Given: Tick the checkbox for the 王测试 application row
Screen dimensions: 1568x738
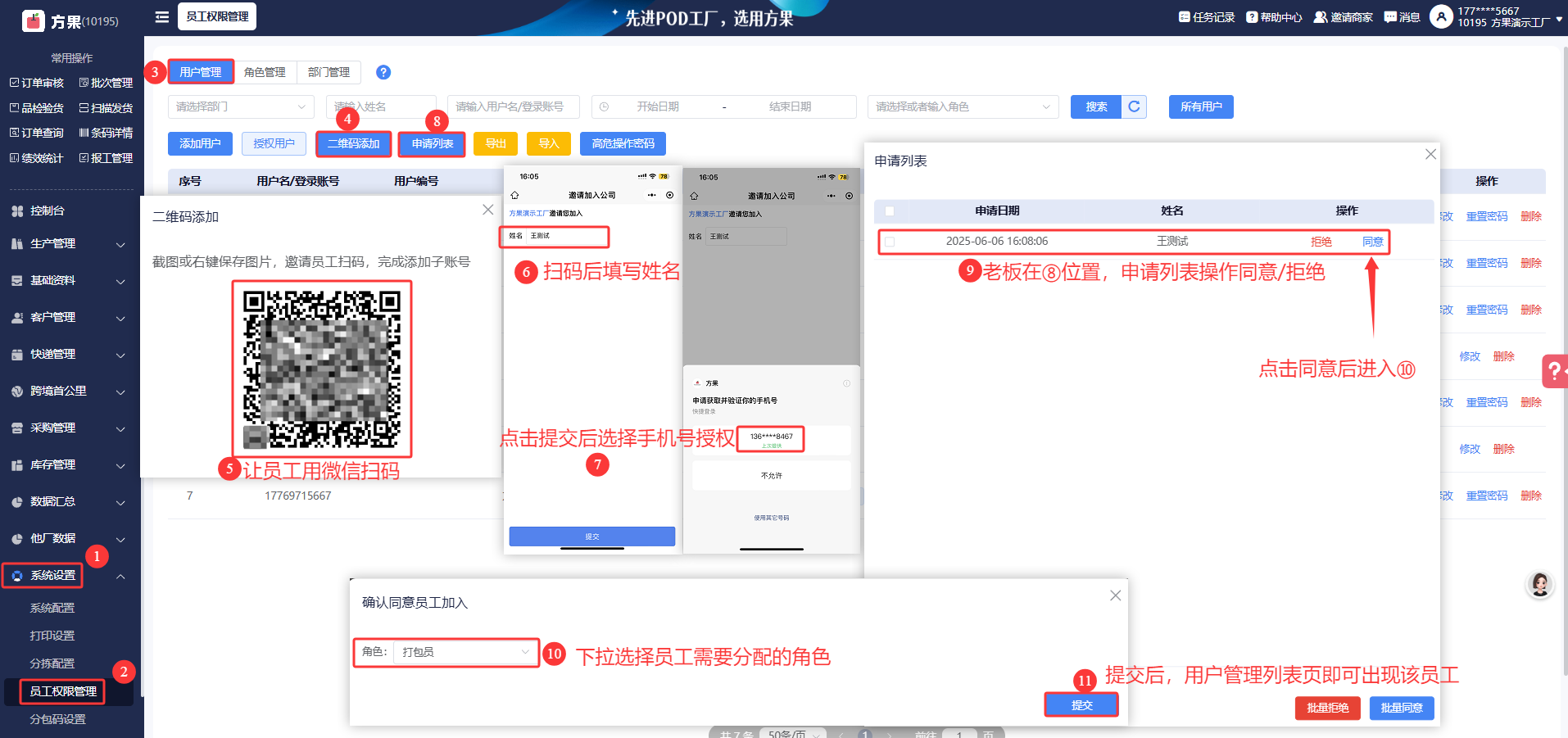Looking at the screenshot, I should coord(890,242).
